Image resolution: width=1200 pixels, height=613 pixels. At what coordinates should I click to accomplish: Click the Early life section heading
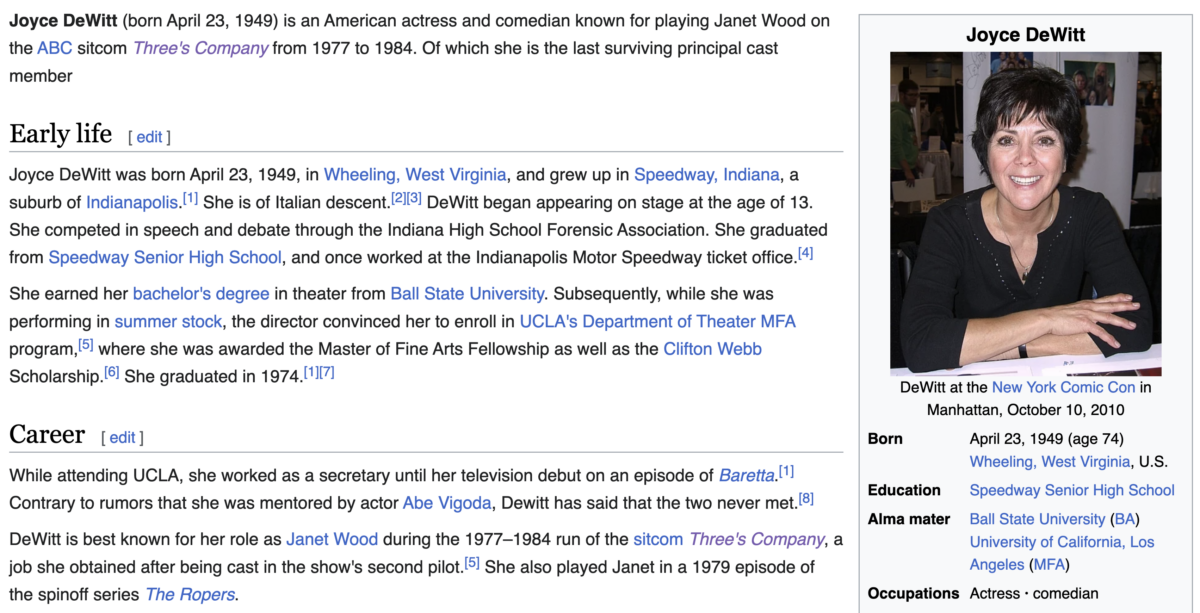(x=62, y=134)
